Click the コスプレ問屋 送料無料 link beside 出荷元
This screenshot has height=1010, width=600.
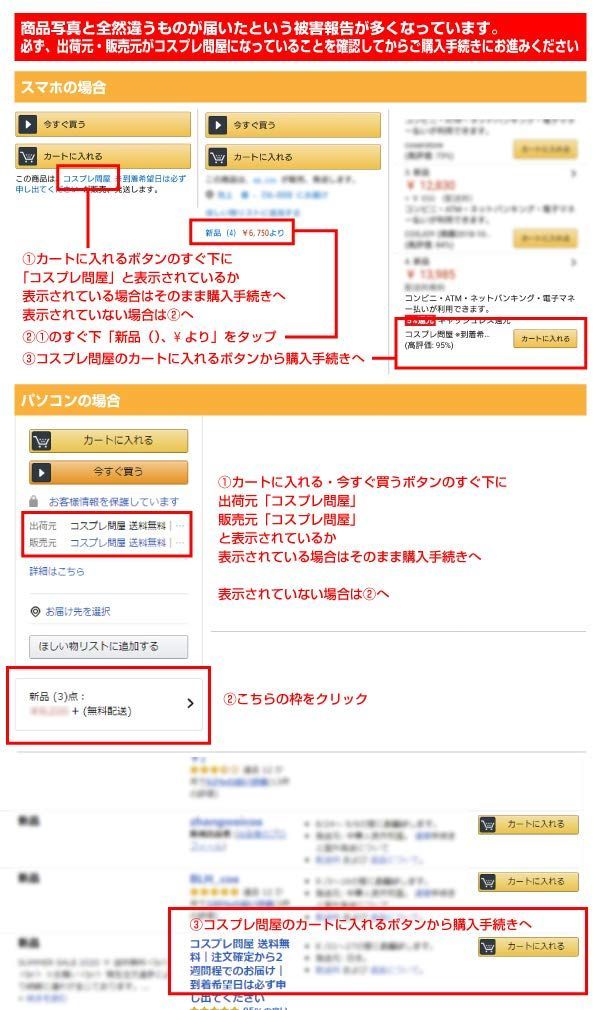click(117, 526)
